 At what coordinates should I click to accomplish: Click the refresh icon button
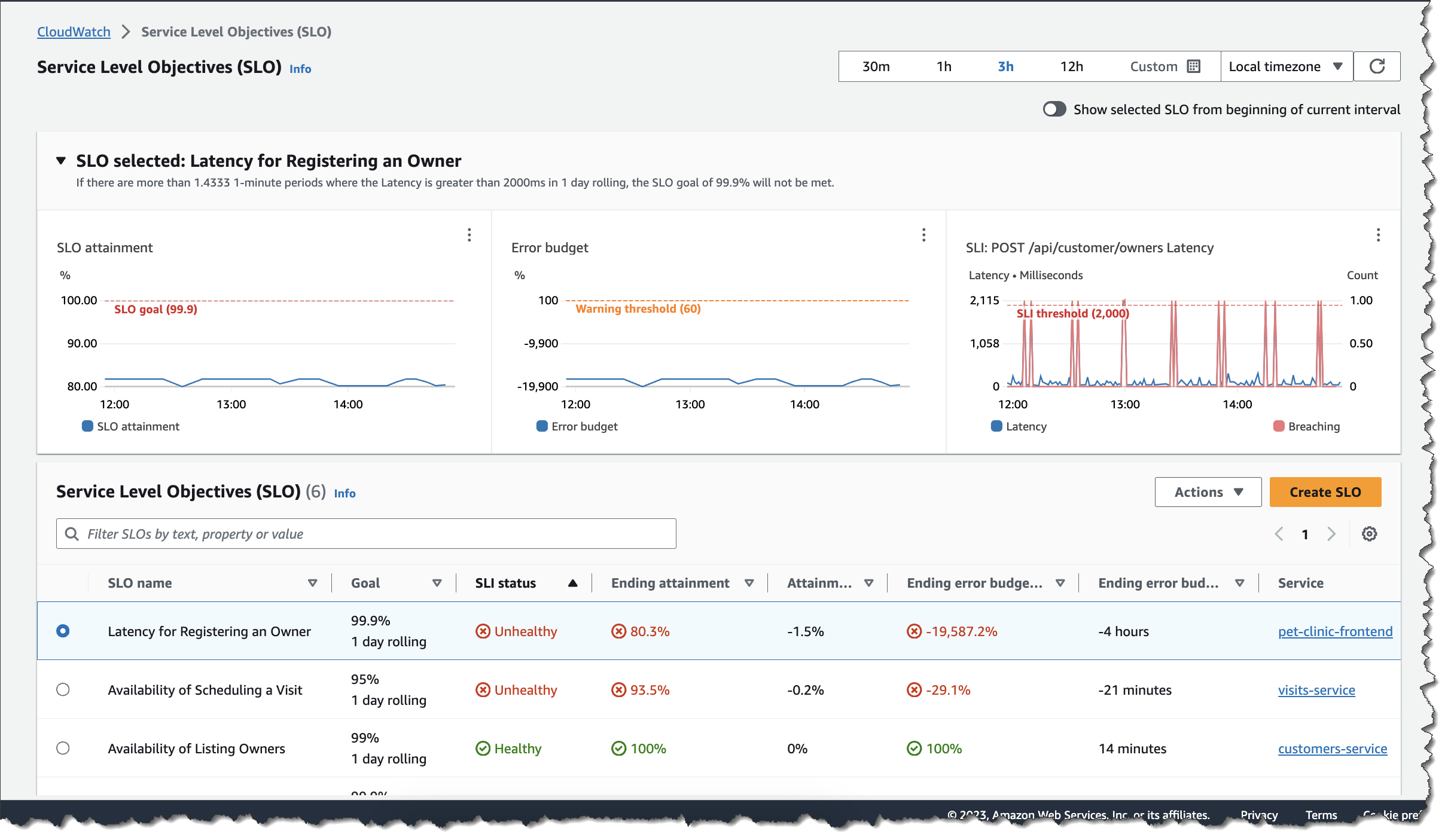pos(1376,66)
